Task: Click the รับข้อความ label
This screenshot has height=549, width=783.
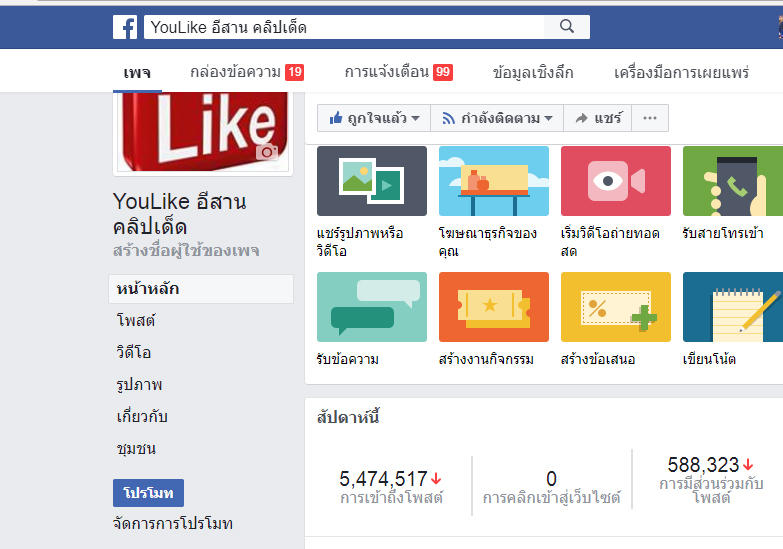Action: (x=348, y=359)
